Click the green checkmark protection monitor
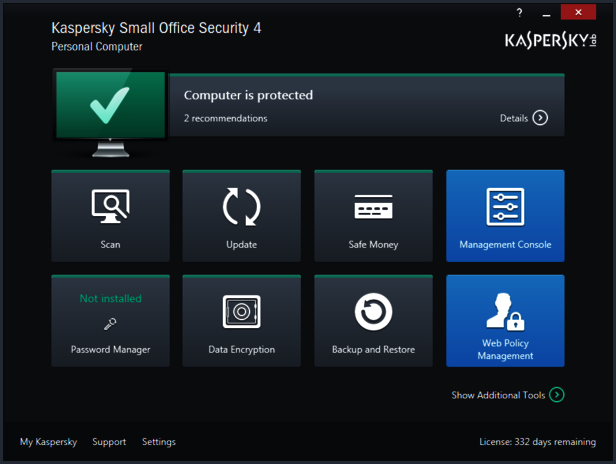 point(110,108)
